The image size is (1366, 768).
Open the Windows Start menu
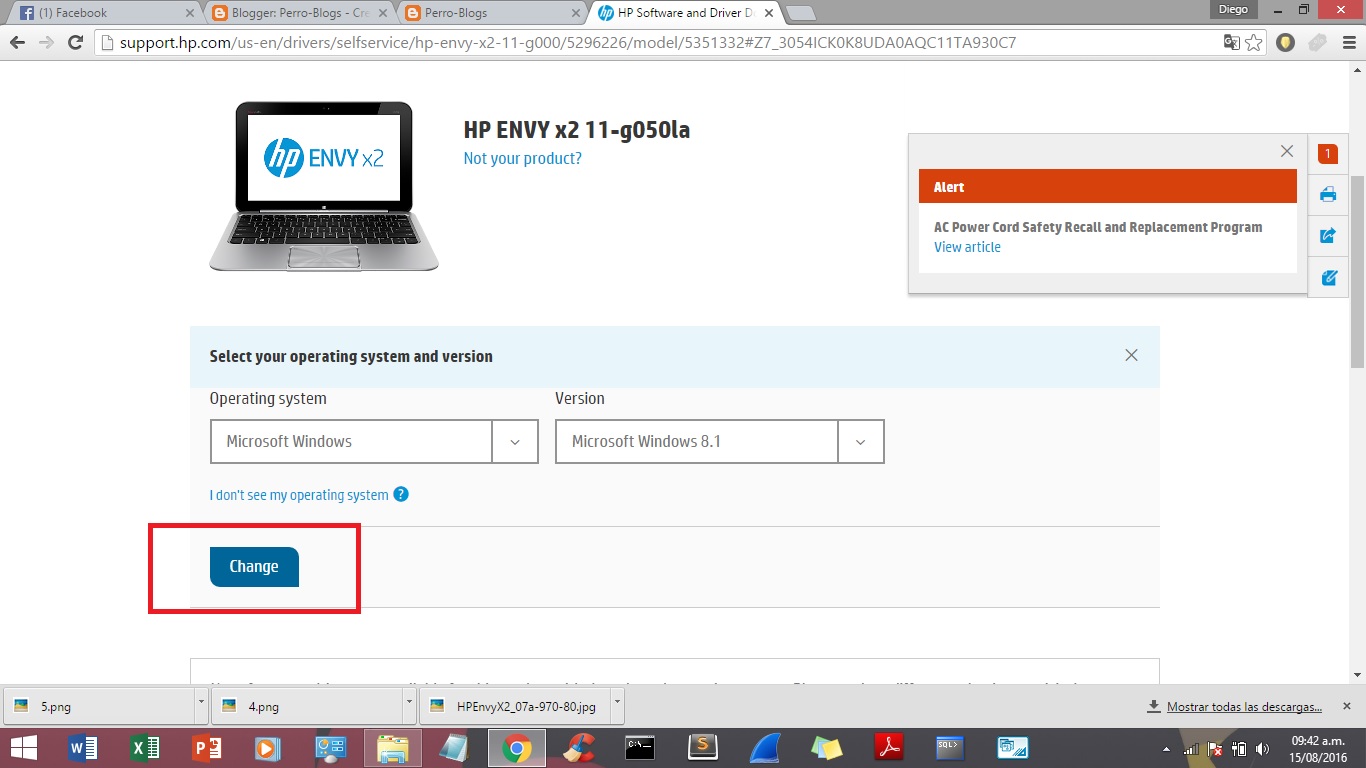(x=23, y=748)
